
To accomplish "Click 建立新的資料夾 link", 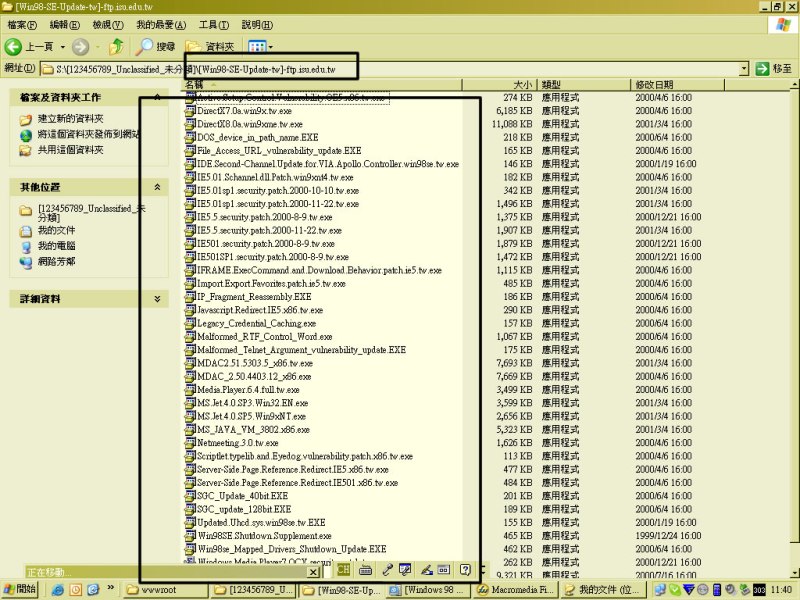I will (70, 119).
